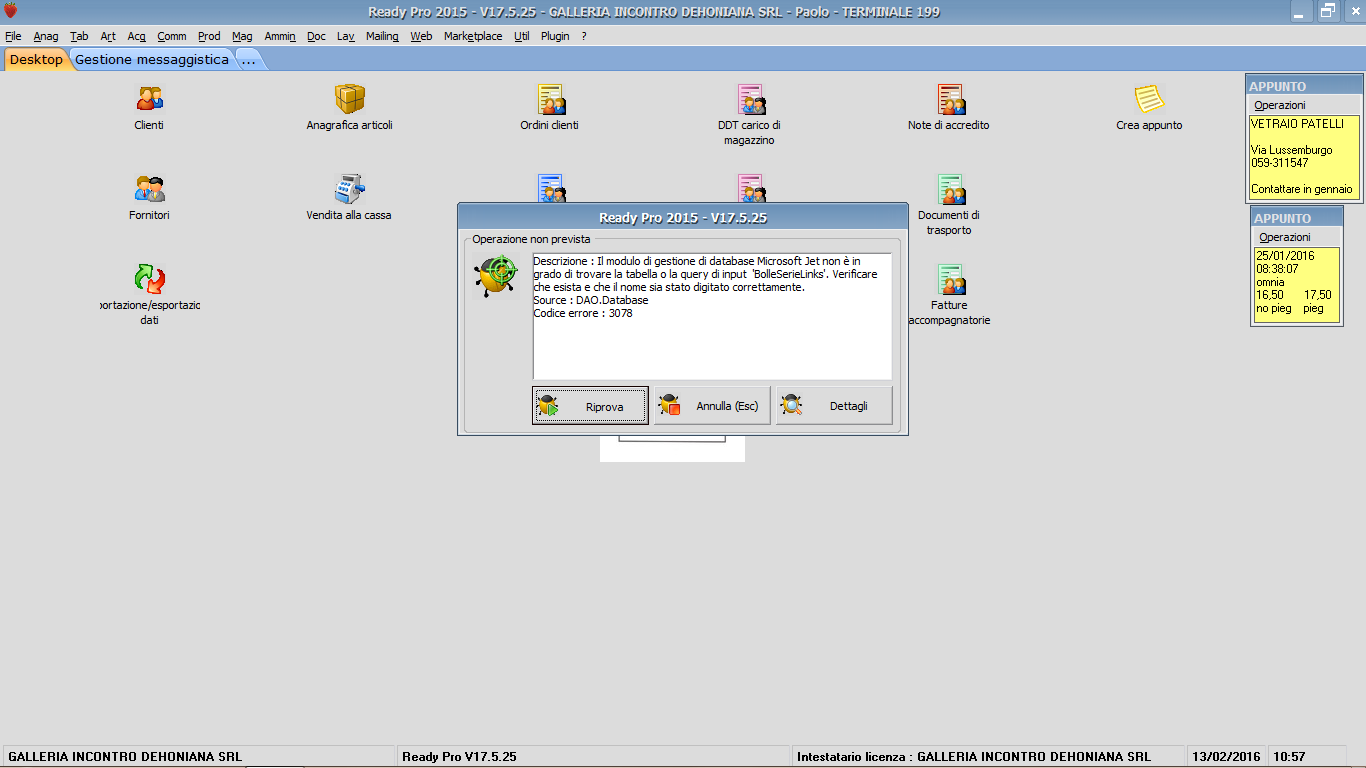Click the 13/02/2016 date in status bar

[1227, 757]
